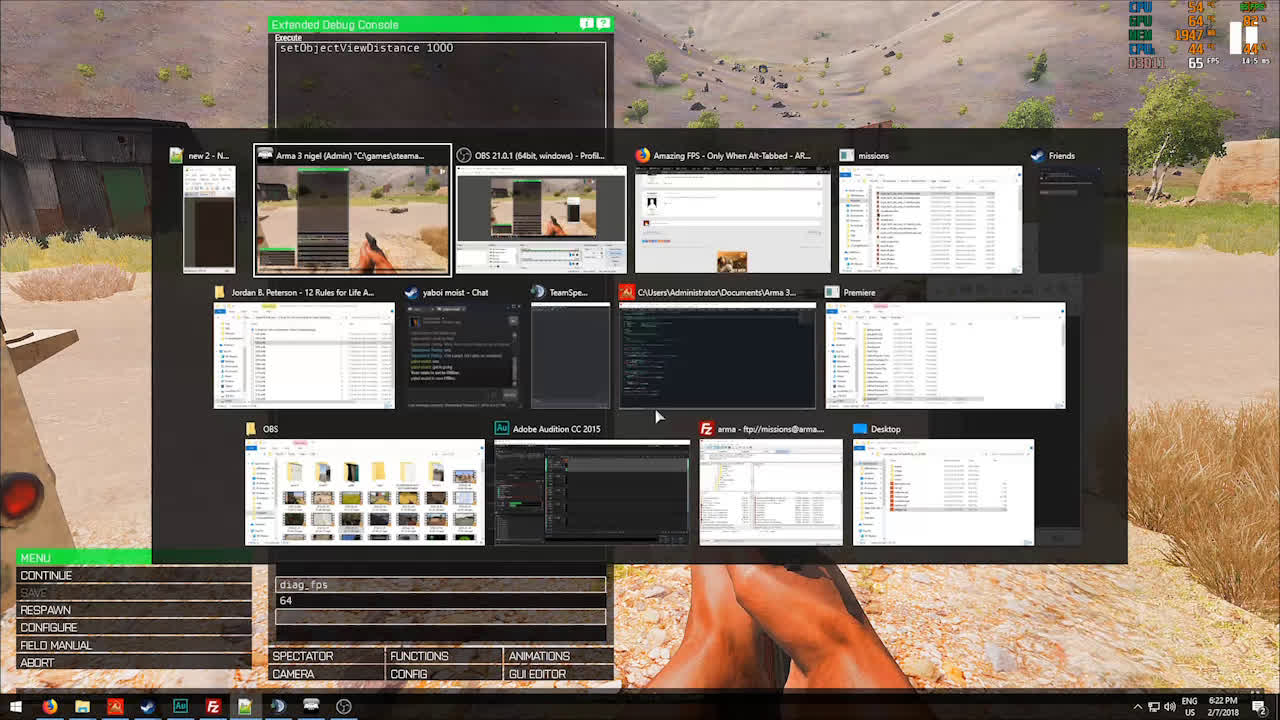The width and height of the screenshot is (1280, 720).
Task: Click the GUI EDITOR debug console button
Action: [559, 674]
